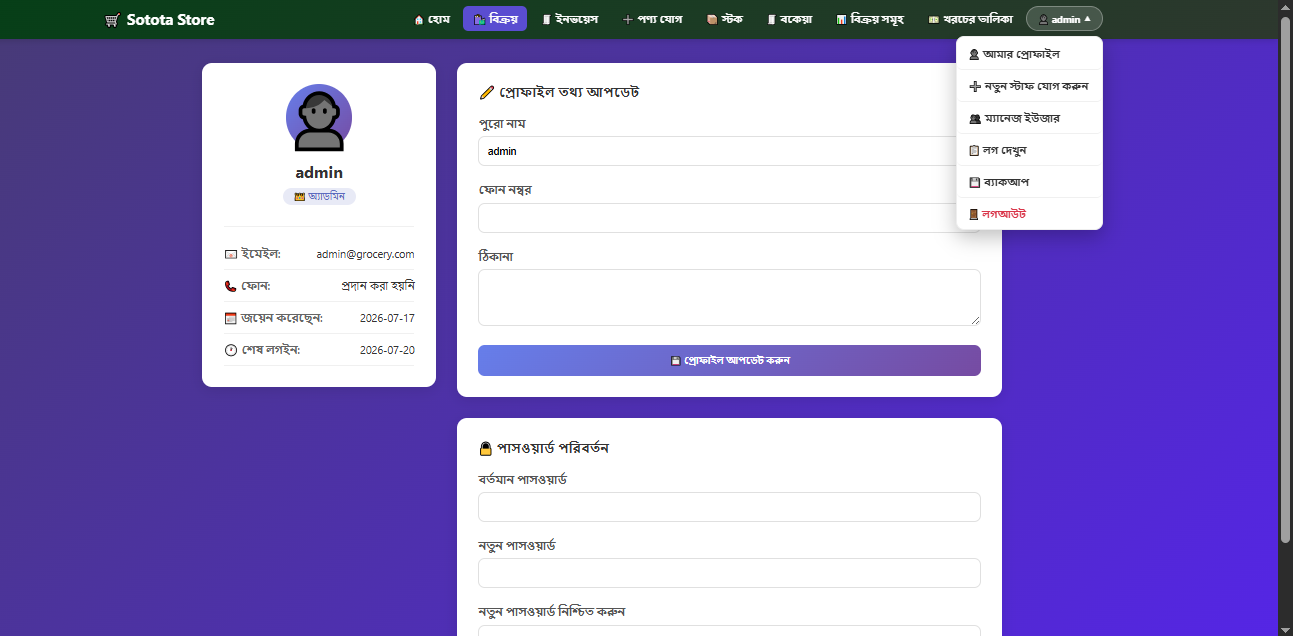Image resolution: width=1293 pixels, height=636 pixels.
Task: Click the অ্যাডমিন role badge
Action: click(319, 197)
